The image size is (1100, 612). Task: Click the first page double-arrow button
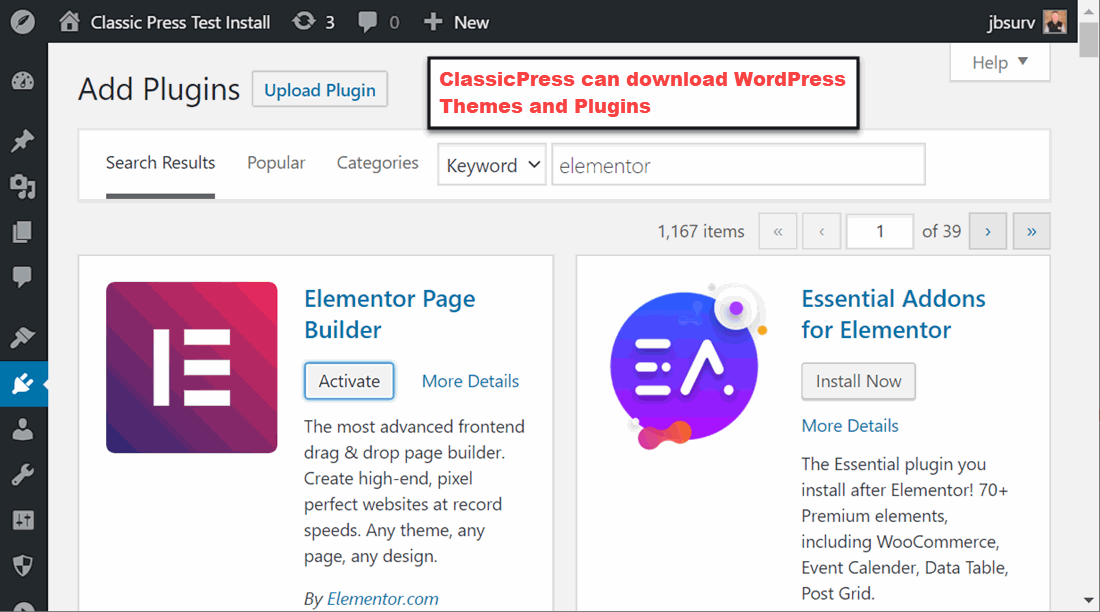[x=778, y=232]
